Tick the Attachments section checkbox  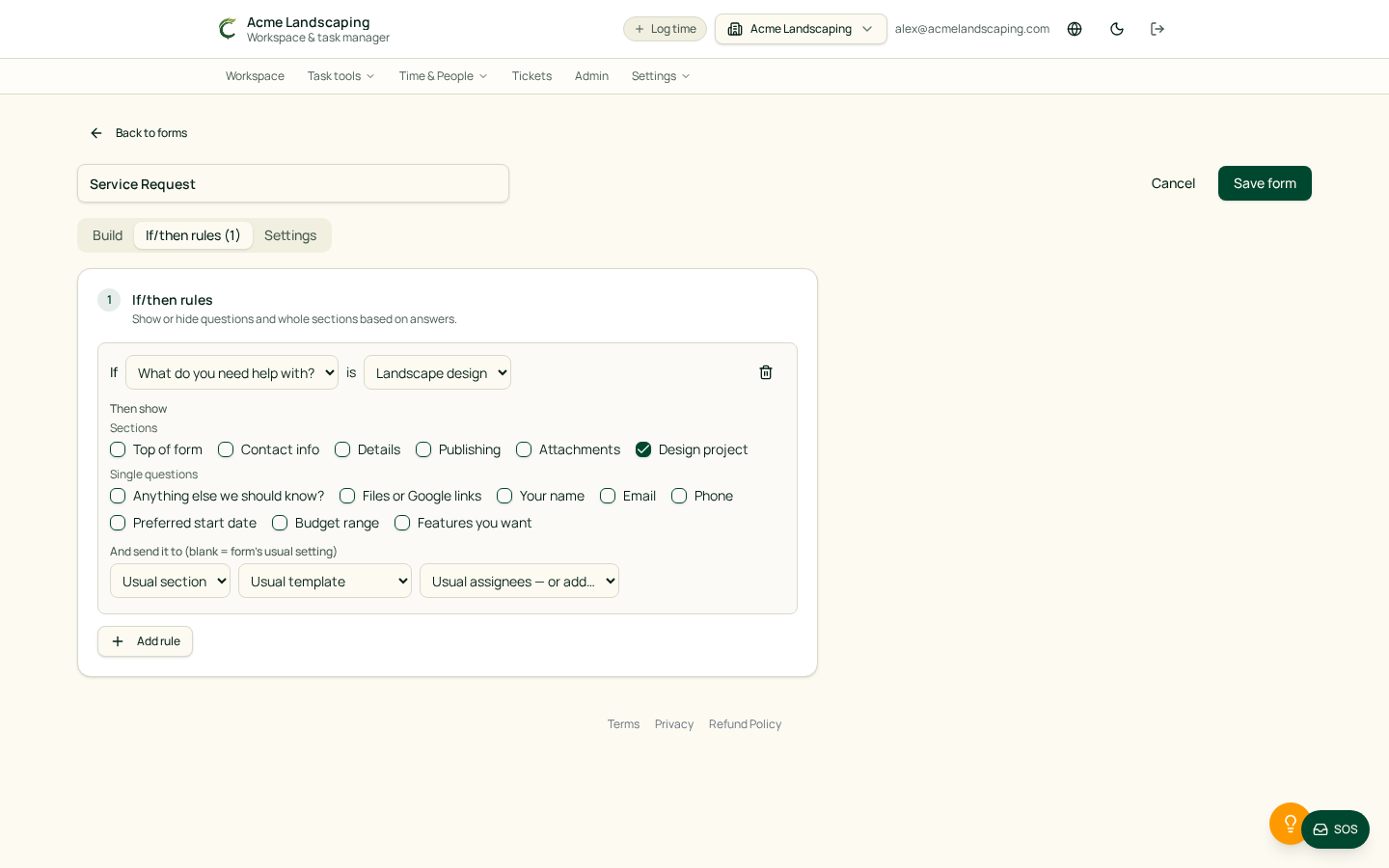(x=524, y=449)
